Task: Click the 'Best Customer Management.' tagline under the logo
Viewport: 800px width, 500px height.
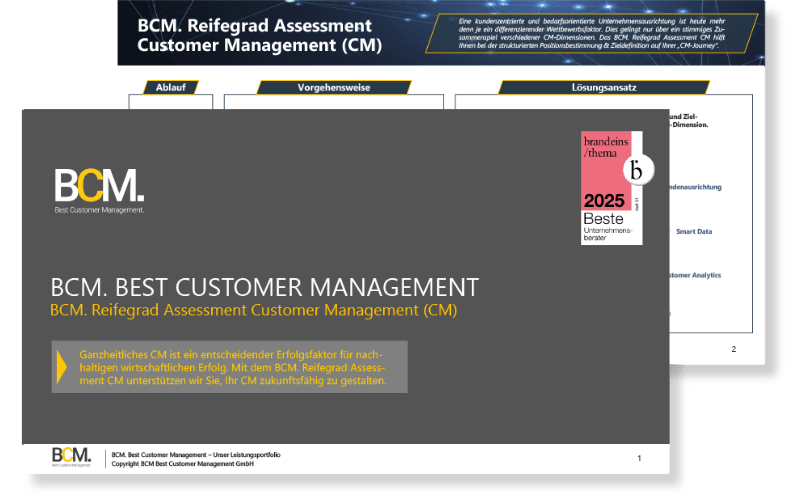Action: coord(99,210)
